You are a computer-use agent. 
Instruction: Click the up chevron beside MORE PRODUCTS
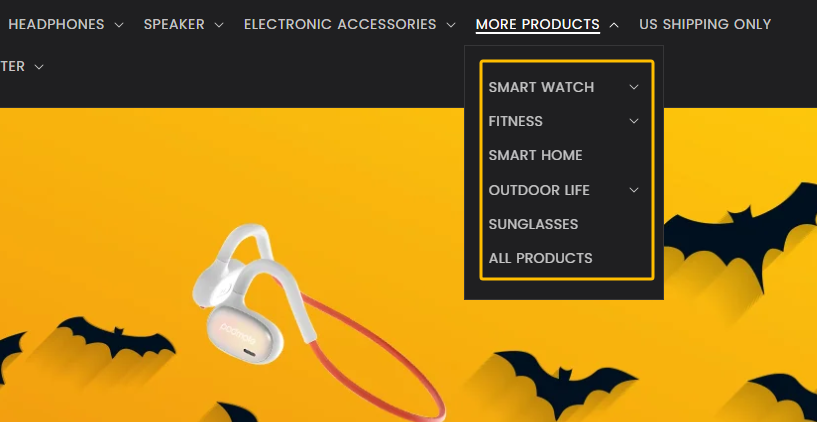tap(614, 25)
